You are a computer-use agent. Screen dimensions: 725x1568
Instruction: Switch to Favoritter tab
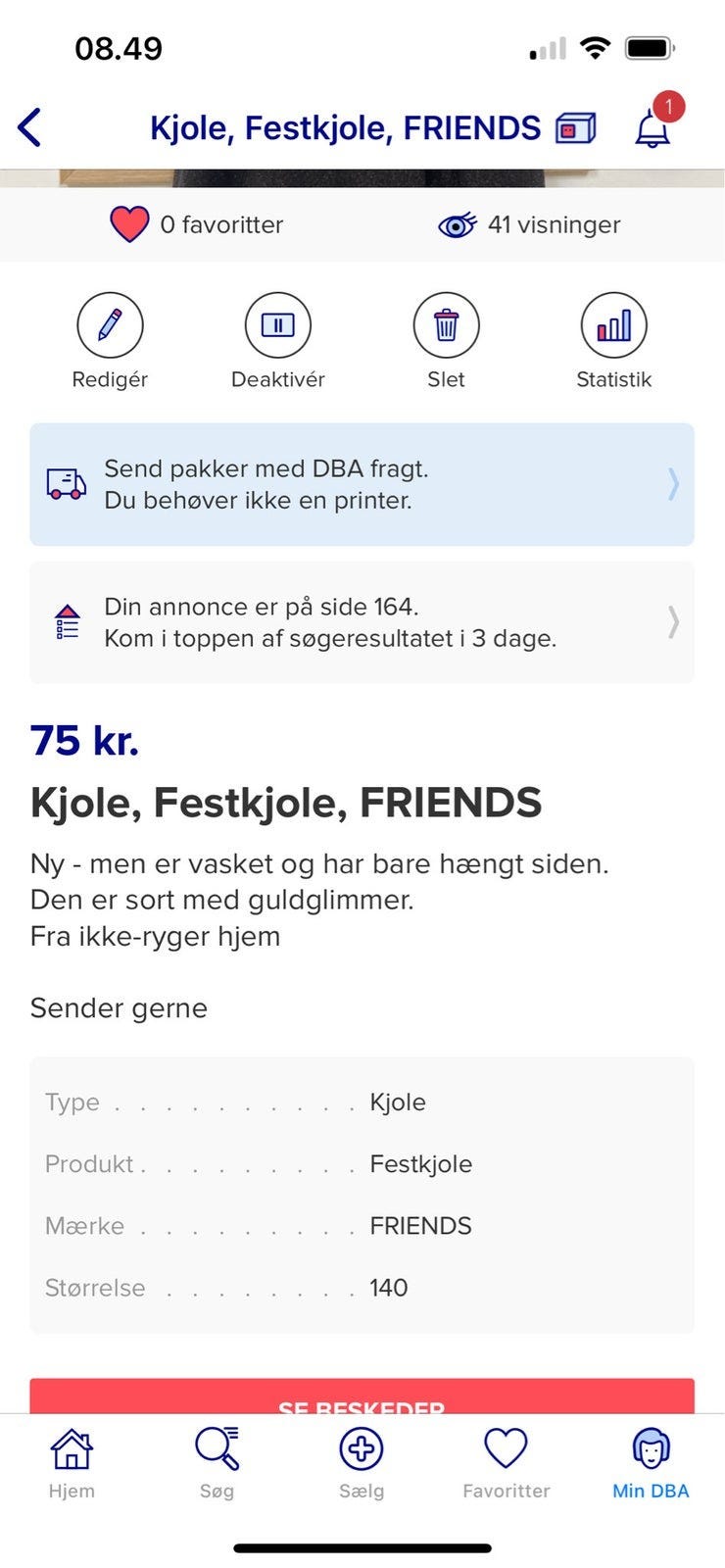point(506,1462)
